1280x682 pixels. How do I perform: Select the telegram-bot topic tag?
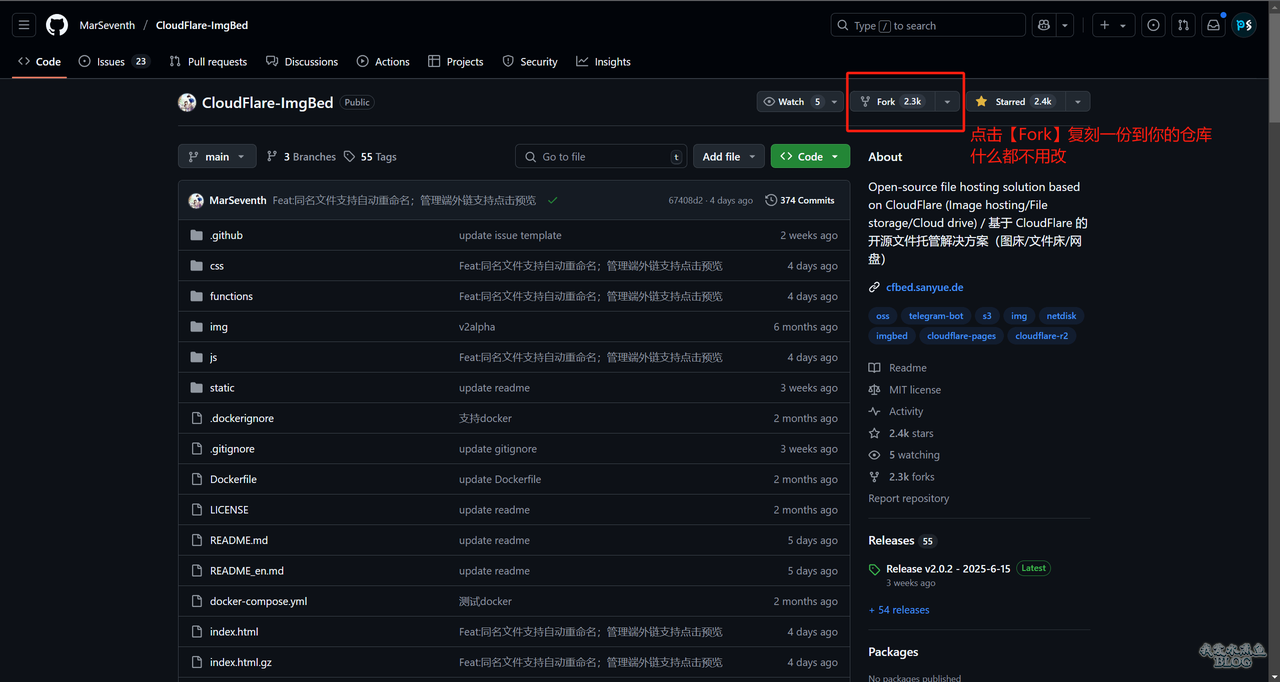pos(936,316)
